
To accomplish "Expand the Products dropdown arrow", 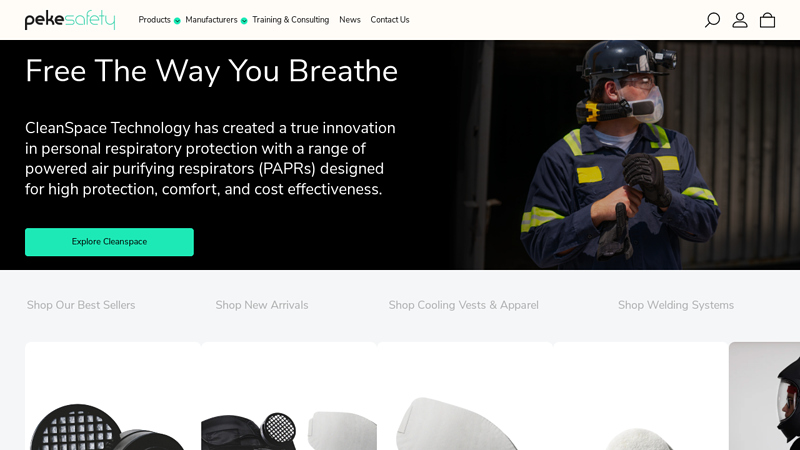I will click(177, 21).
